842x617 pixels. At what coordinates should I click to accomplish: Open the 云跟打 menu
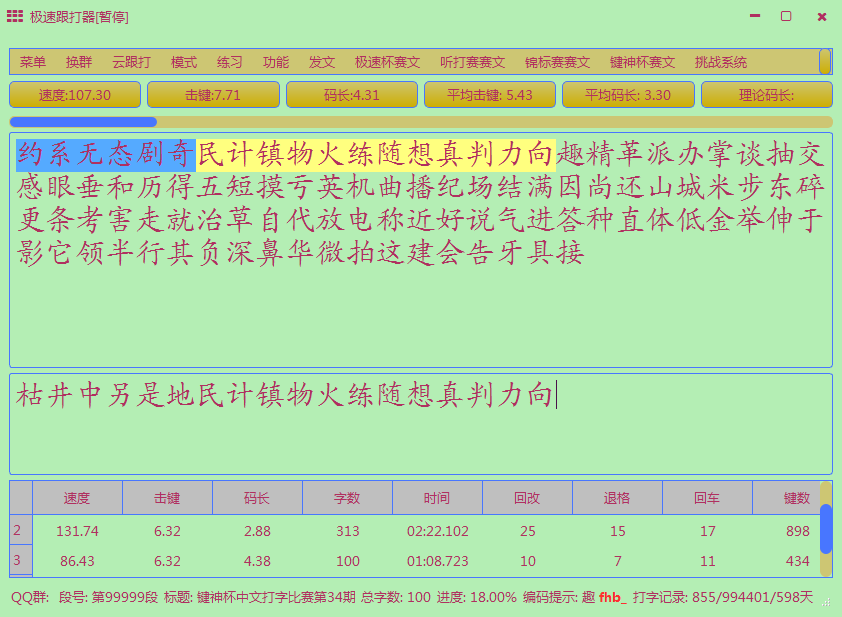click(x=131, y=62)
